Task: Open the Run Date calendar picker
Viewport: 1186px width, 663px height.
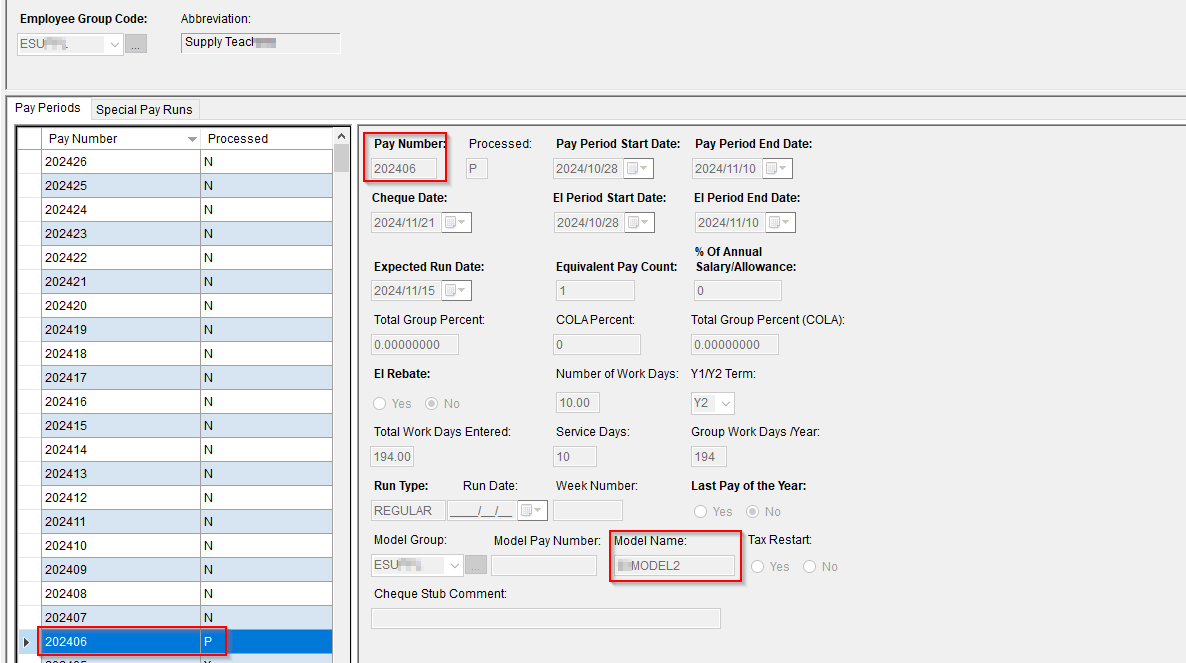Action: (x=532, y=511)
